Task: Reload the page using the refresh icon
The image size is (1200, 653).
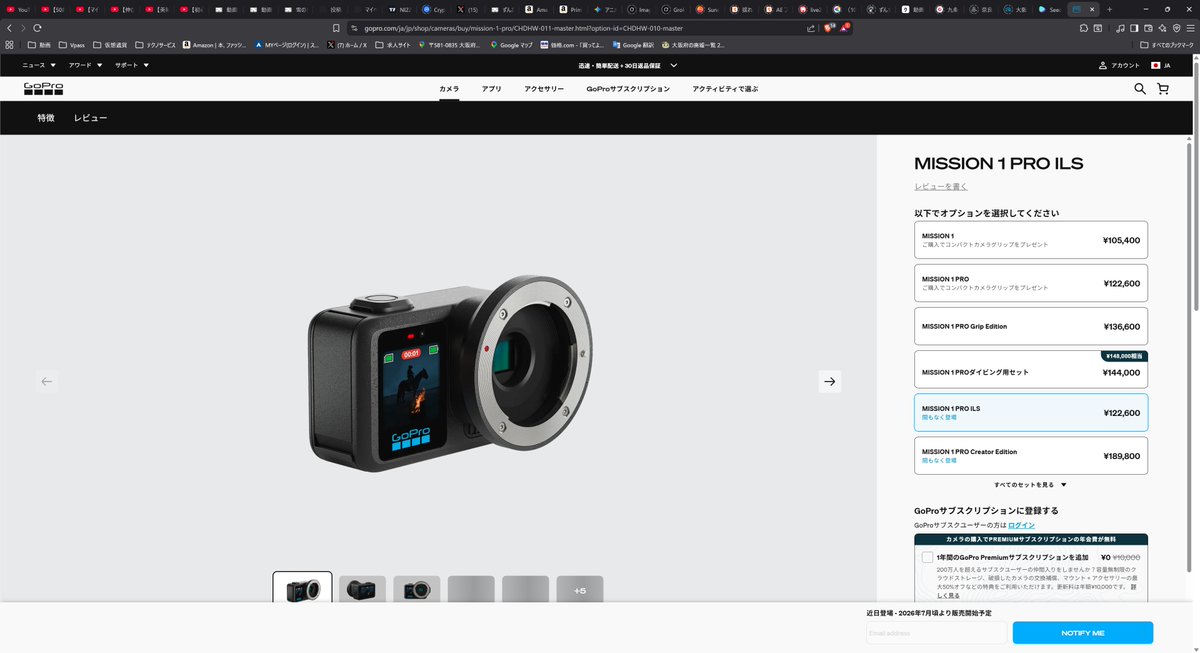Action: click(37, 28)
